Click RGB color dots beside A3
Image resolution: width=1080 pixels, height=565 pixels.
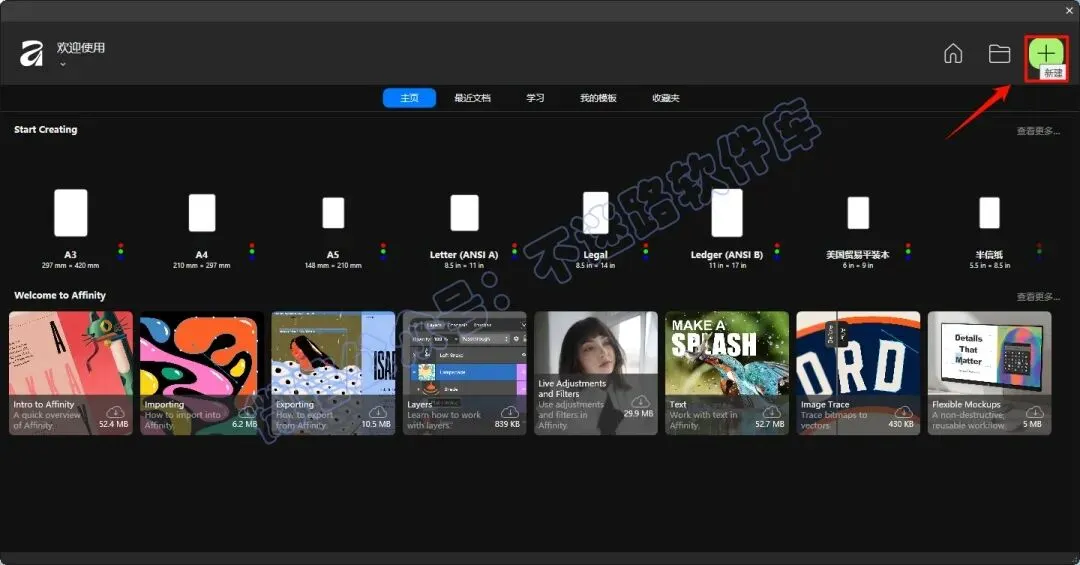click(121, 251)
